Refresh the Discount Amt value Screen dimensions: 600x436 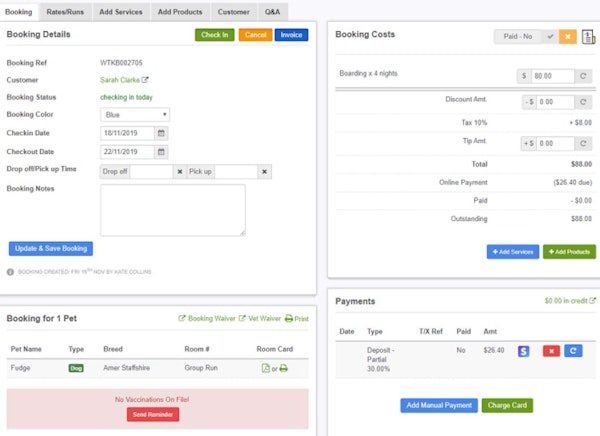pos(583,102)
